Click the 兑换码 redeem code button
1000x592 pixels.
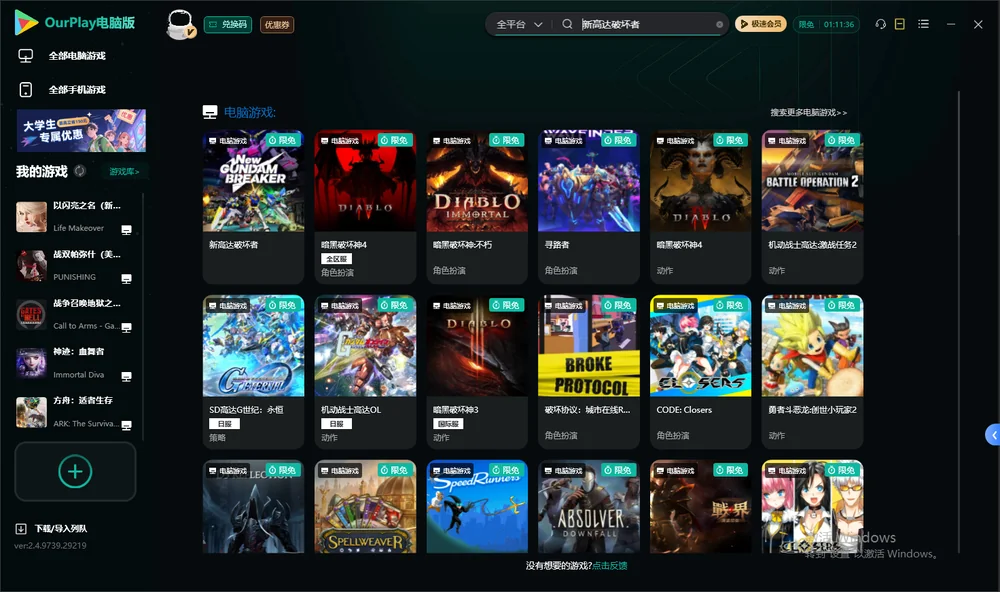[228, 25]
